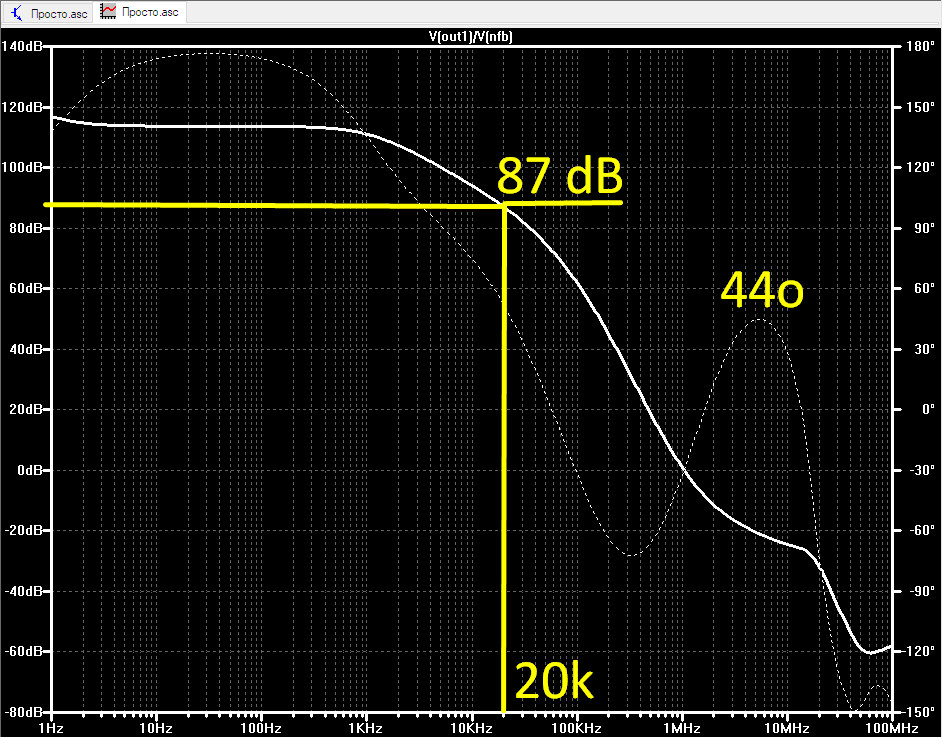Click the 1Hz frequency axis label
Screen dimensions: 942x737
pyautogui.click(x=50, y=729)
